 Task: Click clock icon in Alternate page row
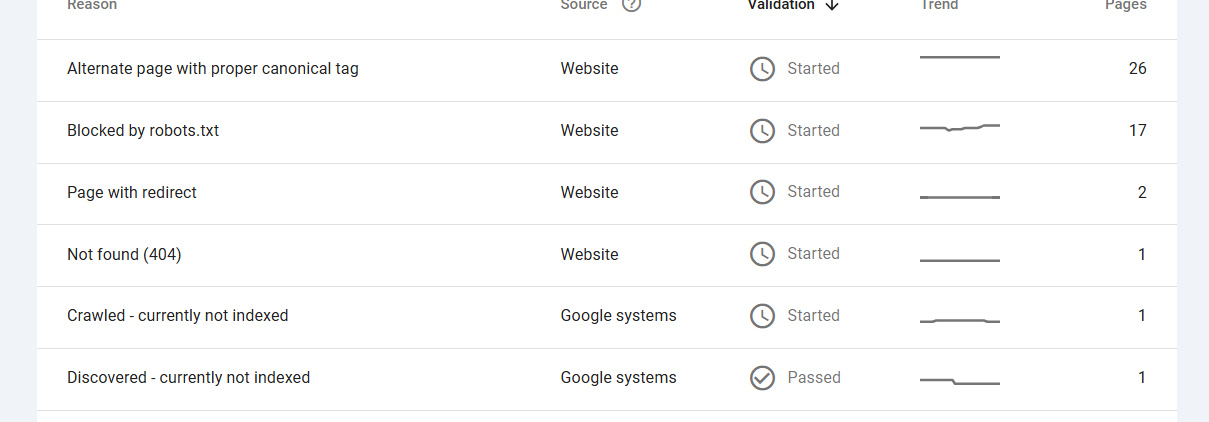tap(763, 69)
